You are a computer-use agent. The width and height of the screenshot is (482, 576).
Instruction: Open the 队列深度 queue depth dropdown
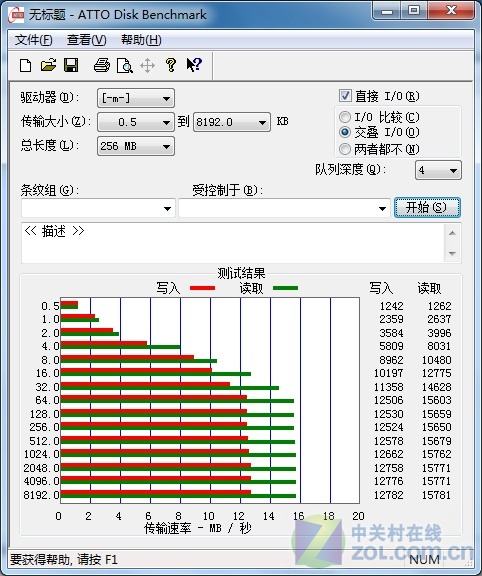point(438,170)
